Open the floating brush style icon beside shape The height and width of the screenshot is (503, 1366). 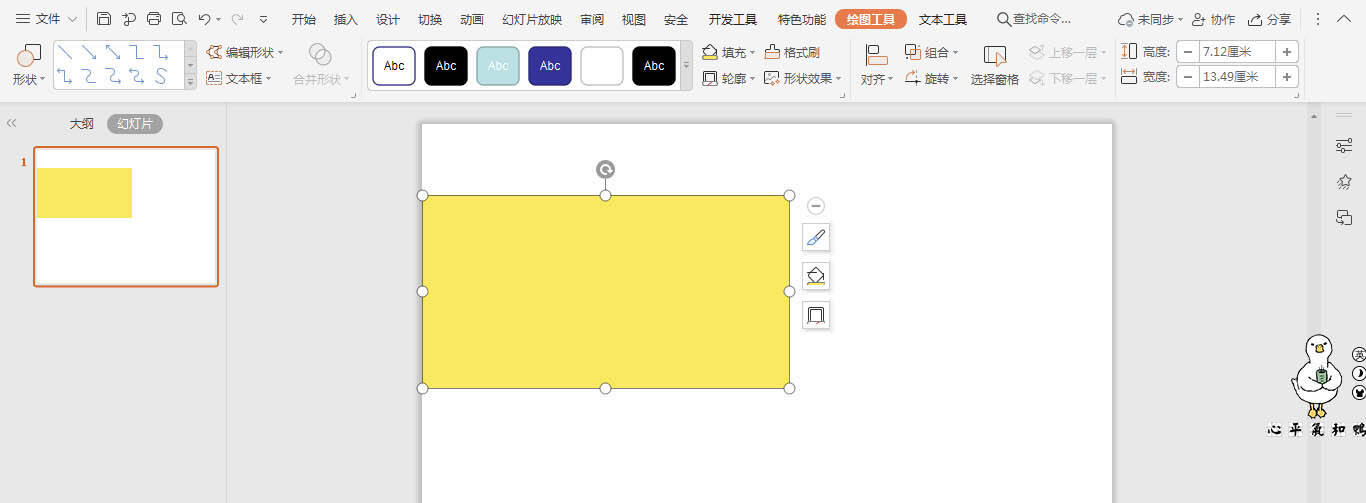click(816, 238)
